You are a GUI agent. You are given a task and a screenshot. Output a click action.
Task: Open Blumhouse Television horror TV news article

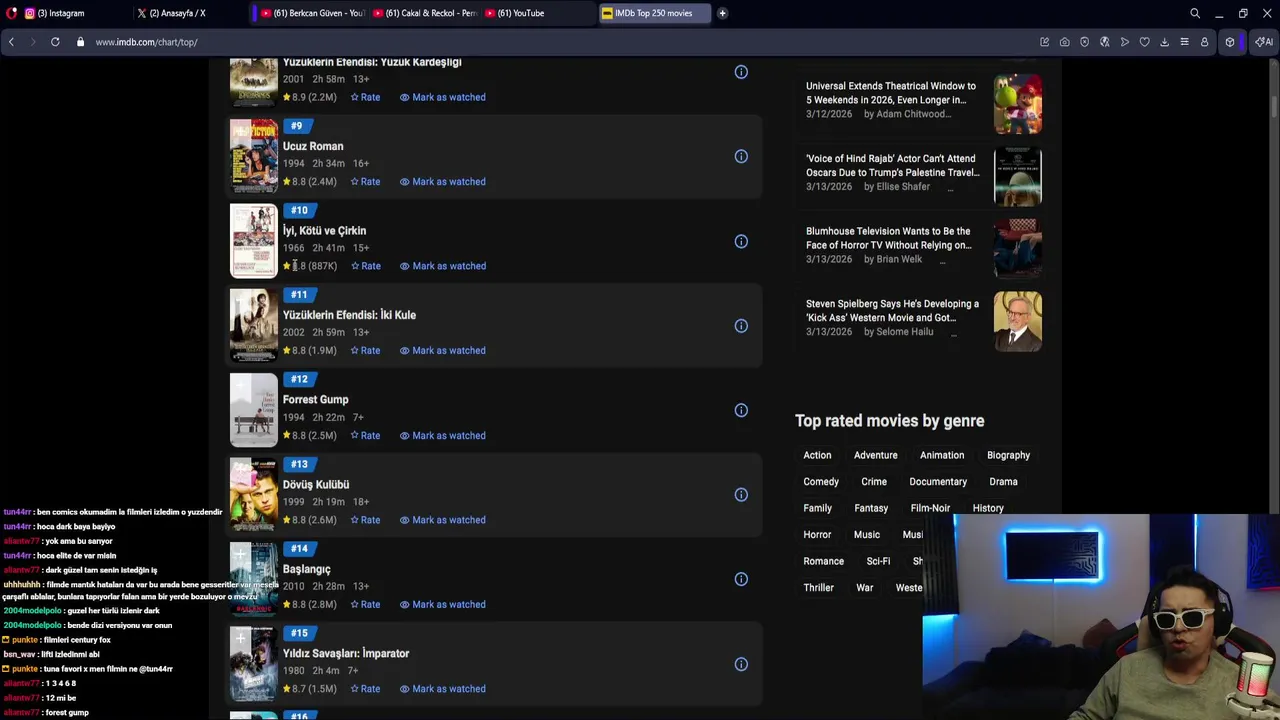[888, 238]
